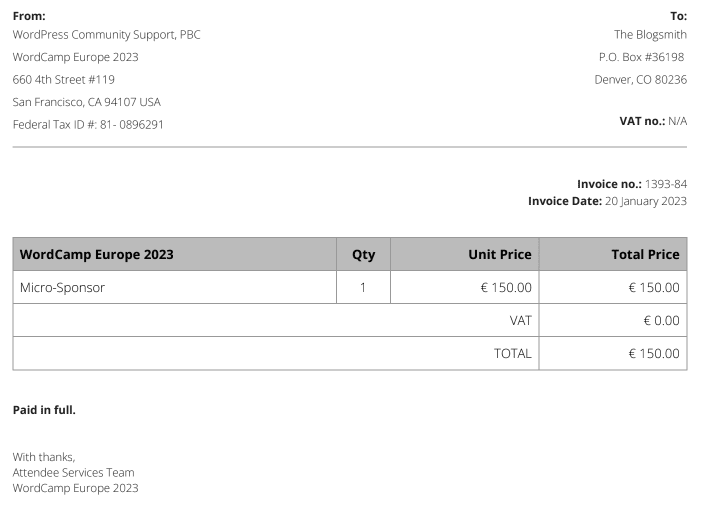Click the invoice number 1393-84

[666, 184]
